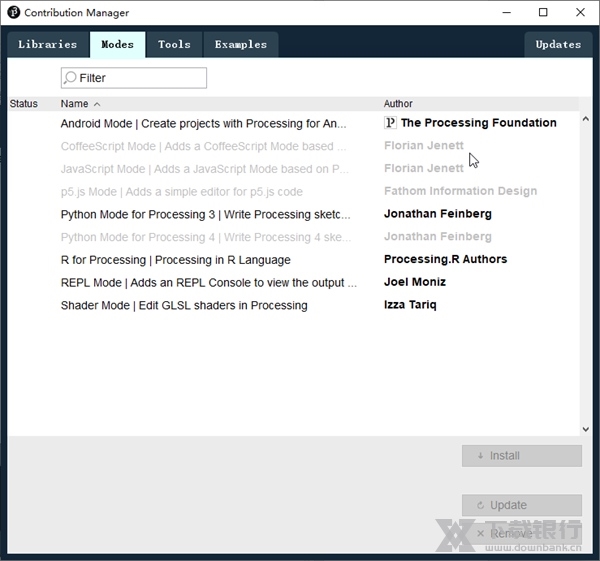This screenshot has width=600, height=561.
Task: Click the Update button
Action: [x=522, y=505]
